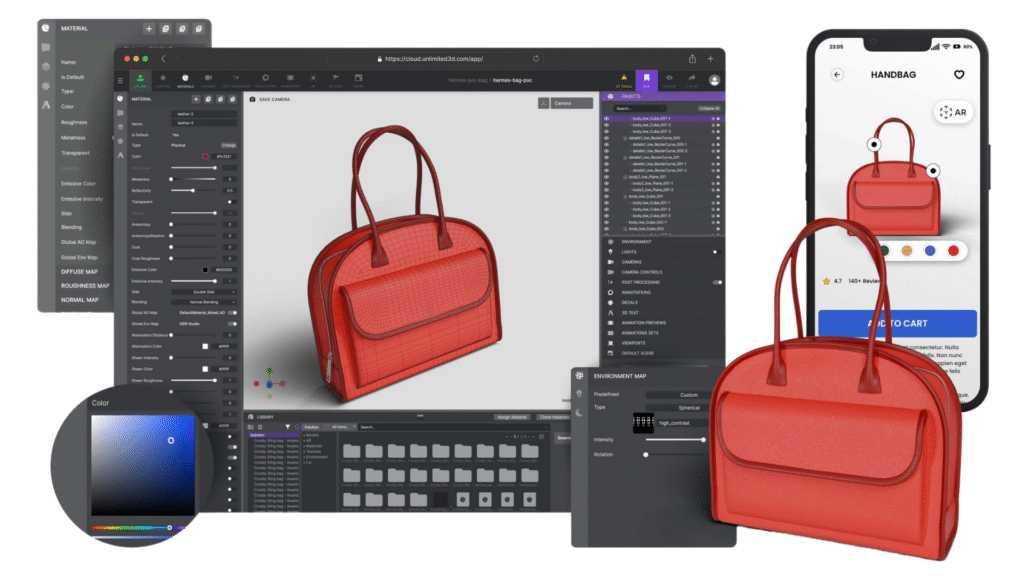Toggle the Transparent switch in Material panel
Image resolution: width=1024 pixels, height=576 pixels.
[x=230, y=201]
